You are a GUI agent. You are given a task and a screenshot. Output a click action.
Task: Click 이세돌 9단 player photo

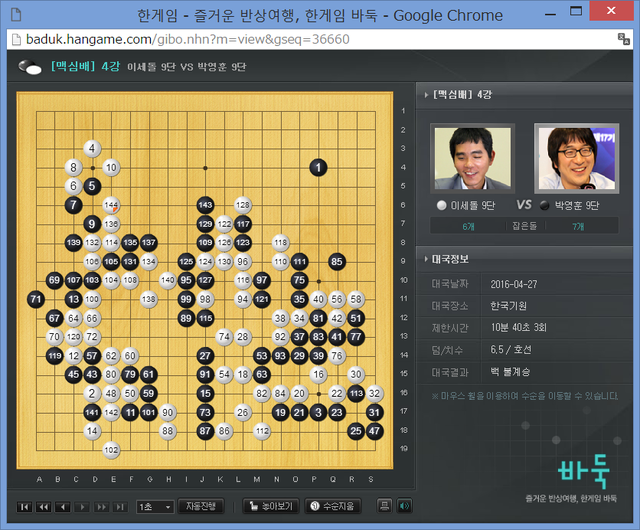[473, 158]
